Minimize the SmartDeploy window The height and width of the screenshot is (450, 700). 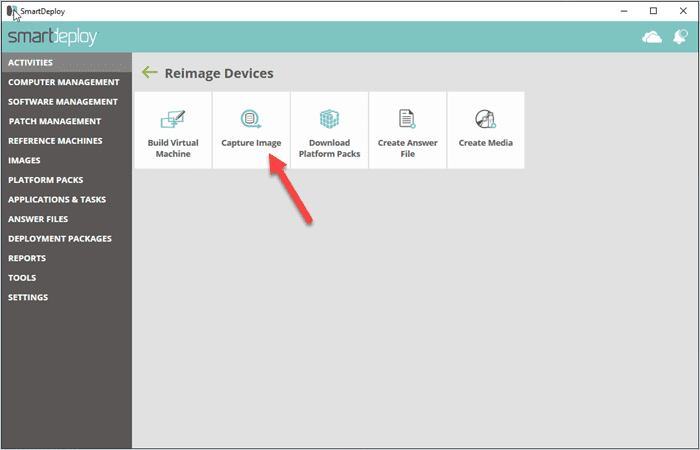point(624,11)
